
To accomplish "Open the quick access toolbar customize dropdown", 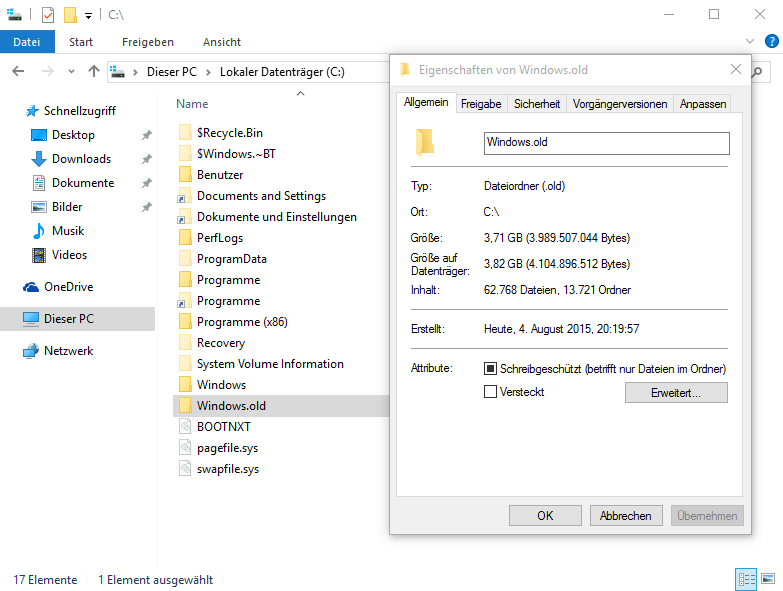I will (88, 15).
